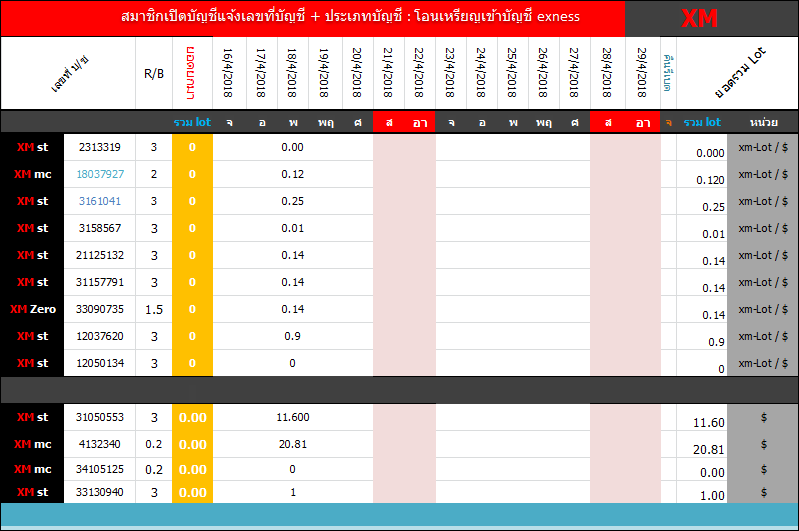
Task: Select the 19/4/2018 date column header
Action: 324,73
